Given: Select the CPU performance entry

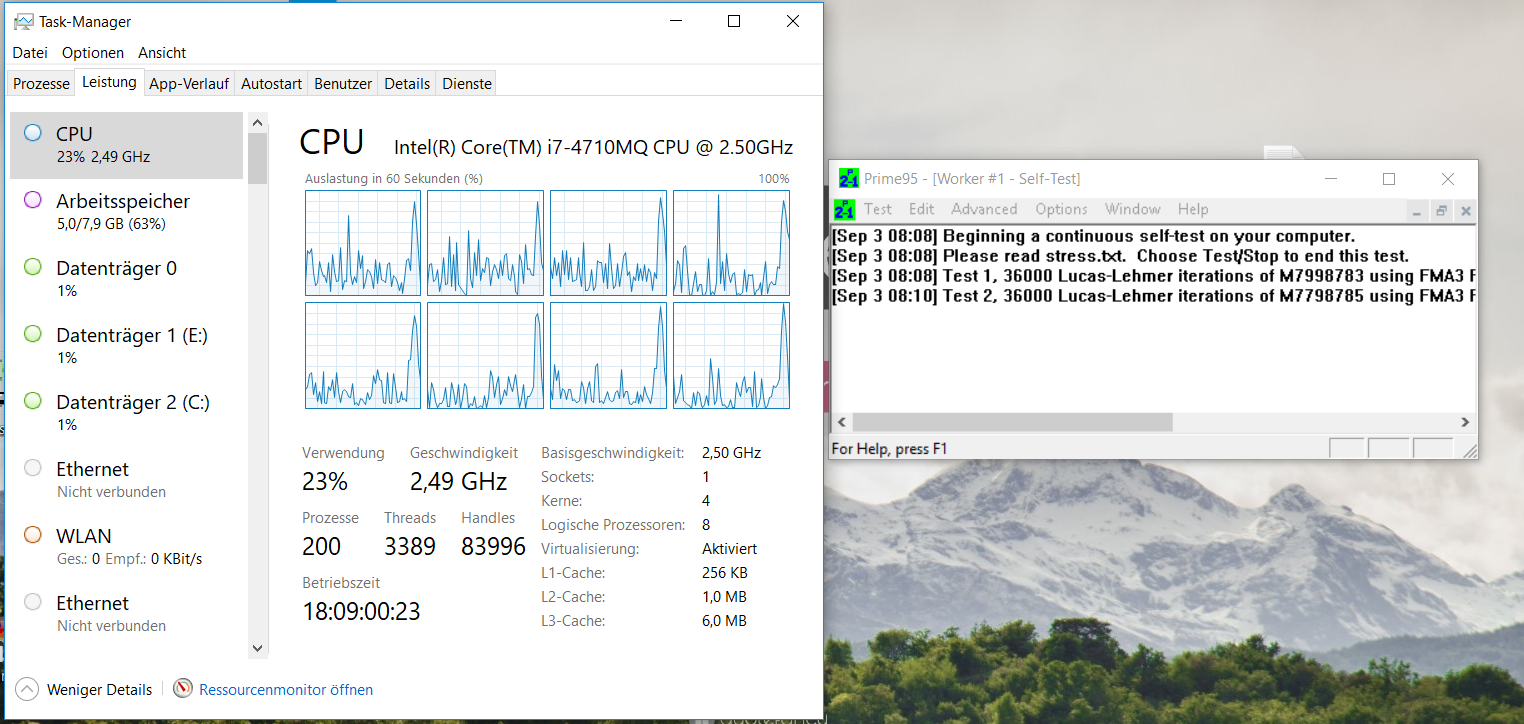Looking at the screenshot, I should point(126,145).
